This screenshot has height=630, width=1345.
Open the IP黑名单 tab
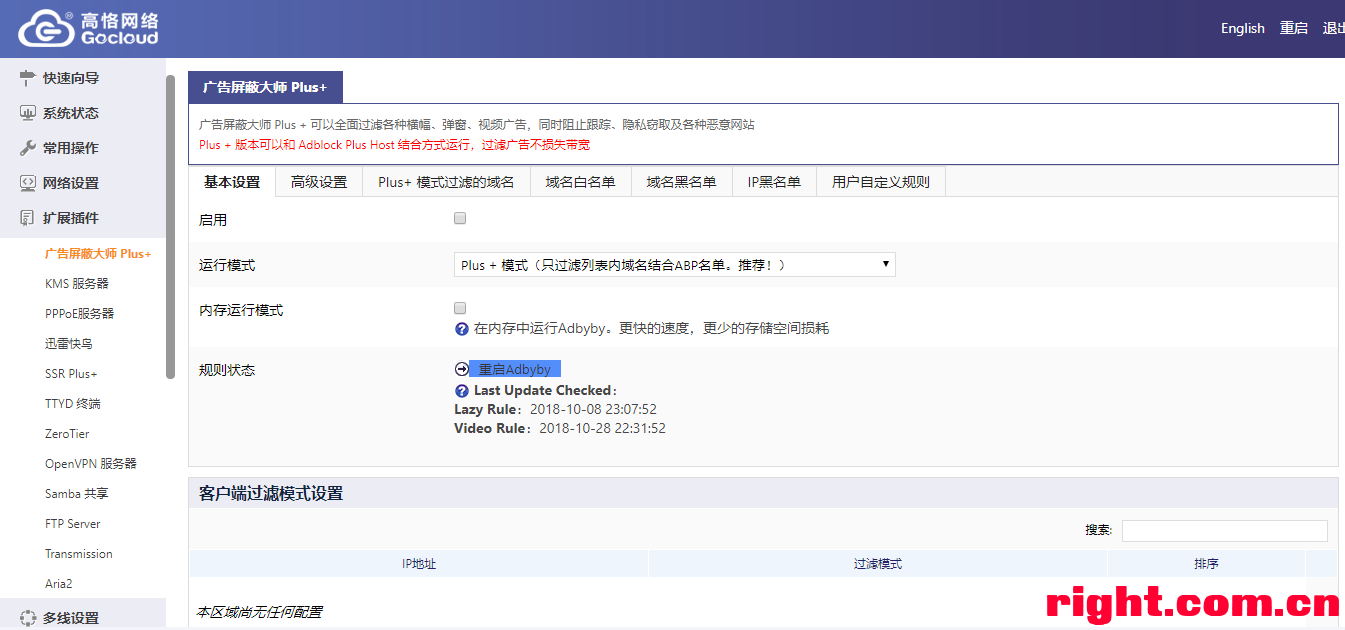[x=775, y=182]
